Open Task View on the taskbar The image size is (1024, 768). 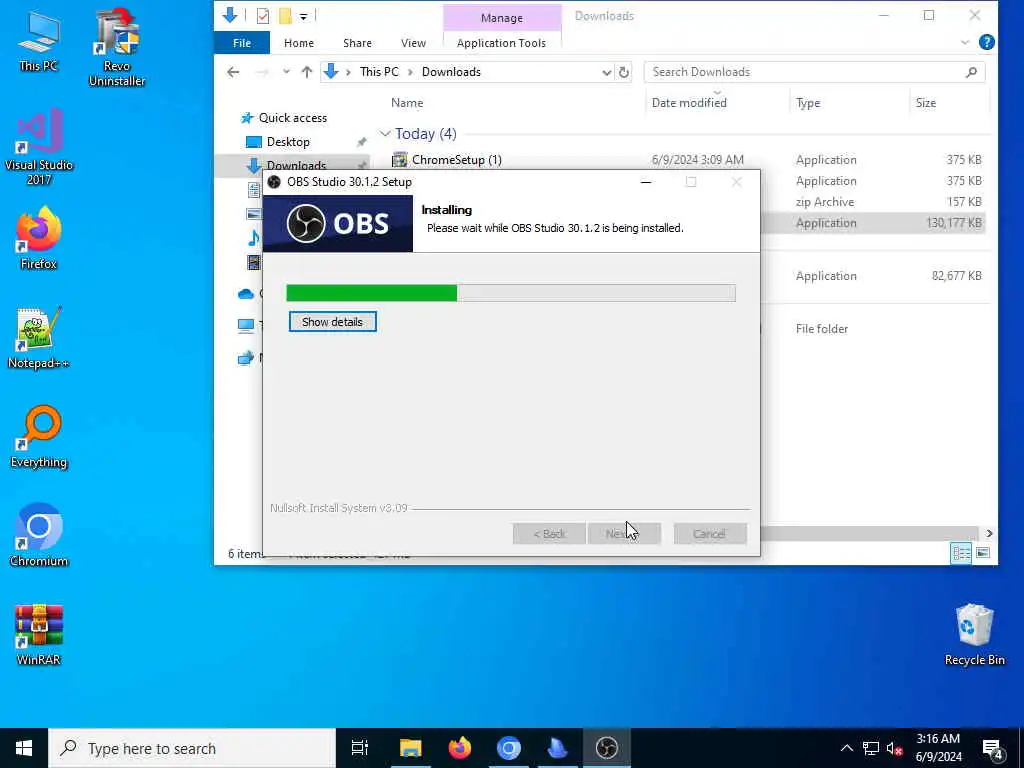(360, 748)
